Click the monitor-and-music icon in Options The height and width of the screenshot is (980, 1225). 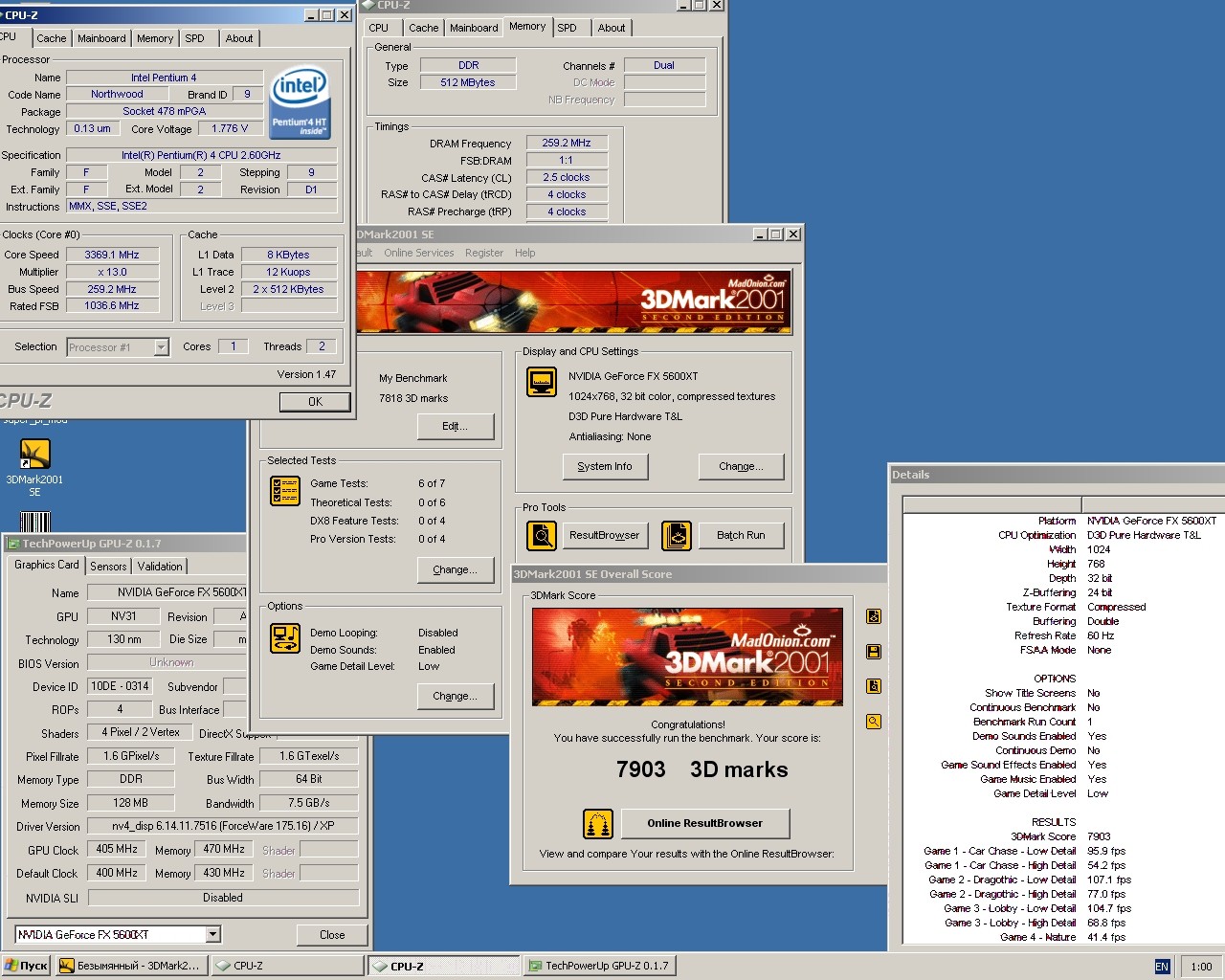coord(285,638)
